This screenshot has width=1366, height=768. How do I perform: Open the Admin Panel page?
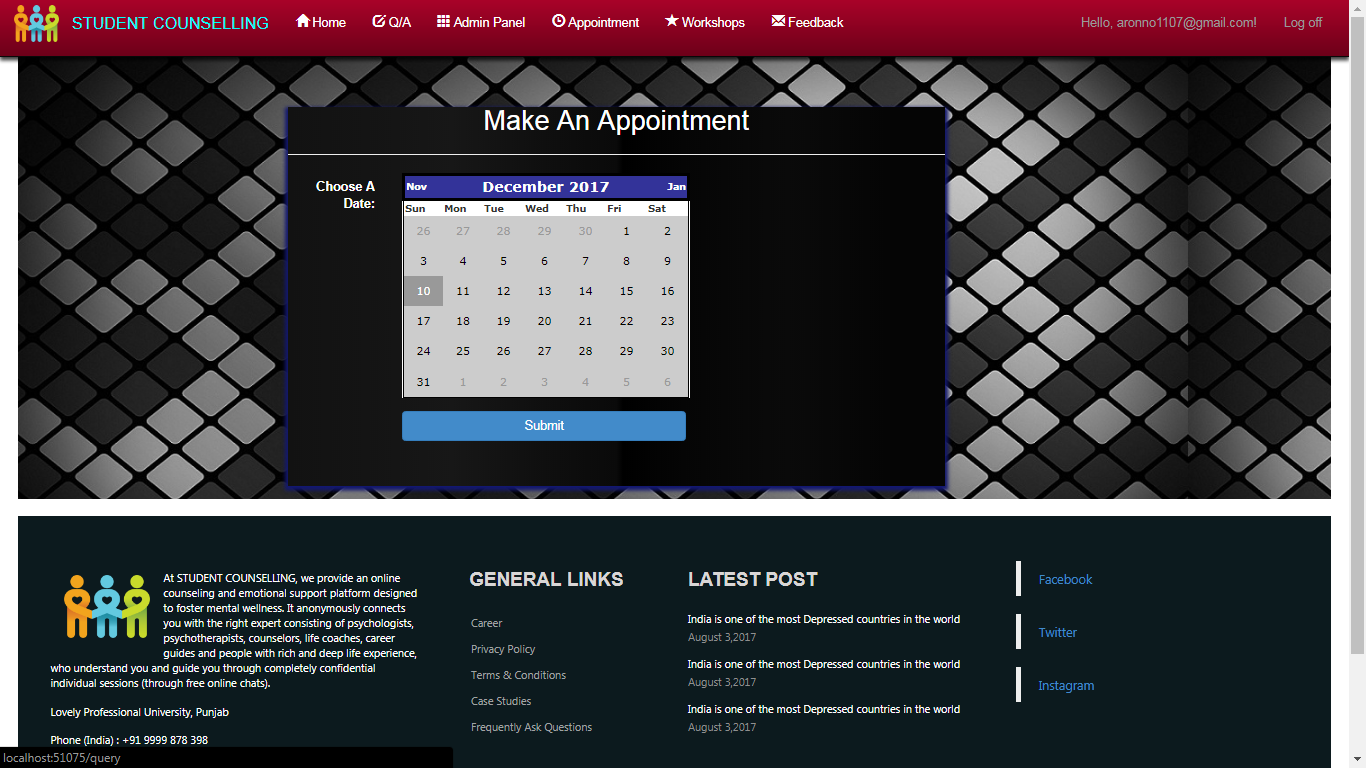tap(481, 22)
